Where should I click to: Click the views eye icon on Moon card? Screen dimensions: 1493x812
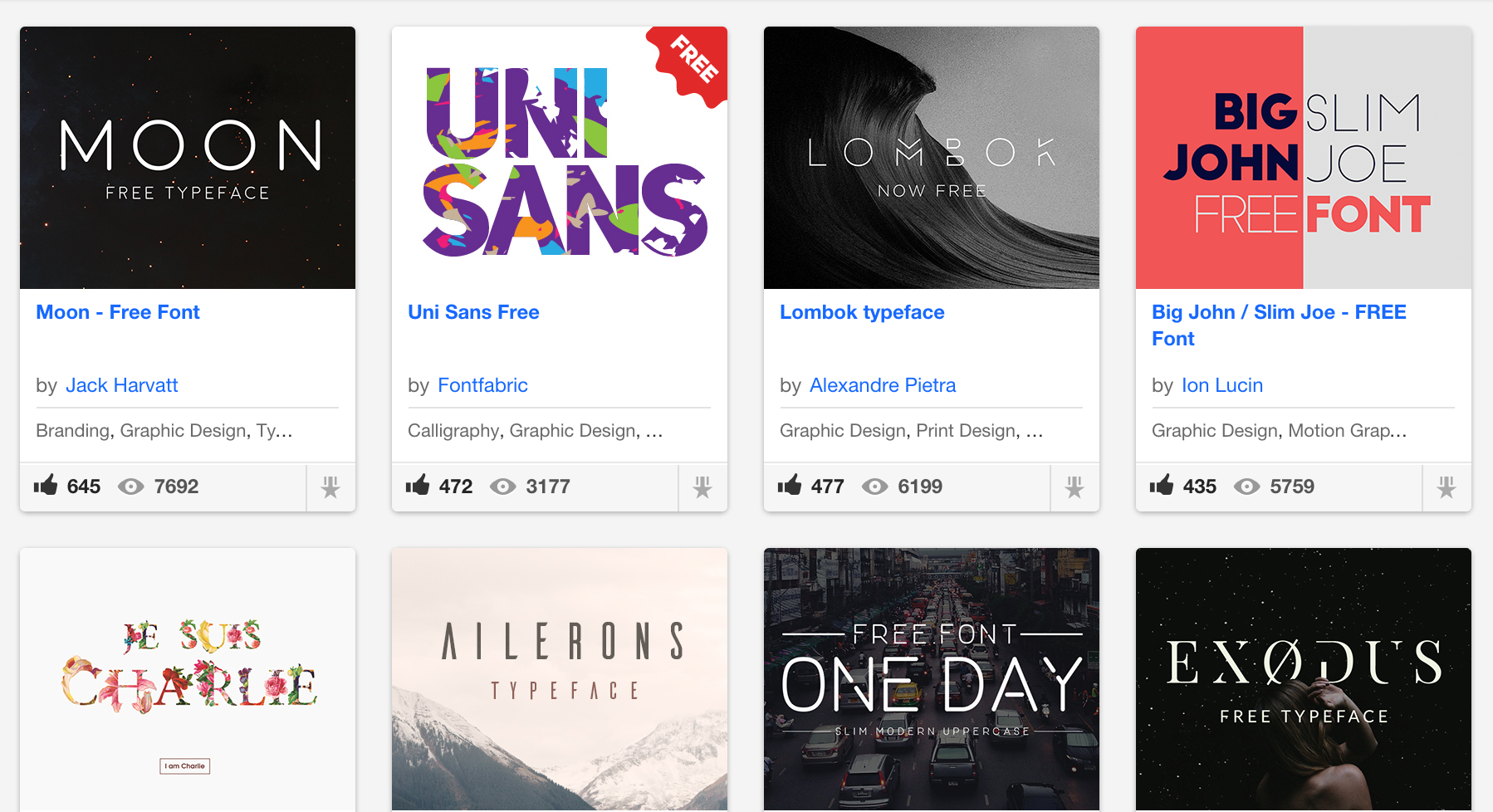(131, 487)
